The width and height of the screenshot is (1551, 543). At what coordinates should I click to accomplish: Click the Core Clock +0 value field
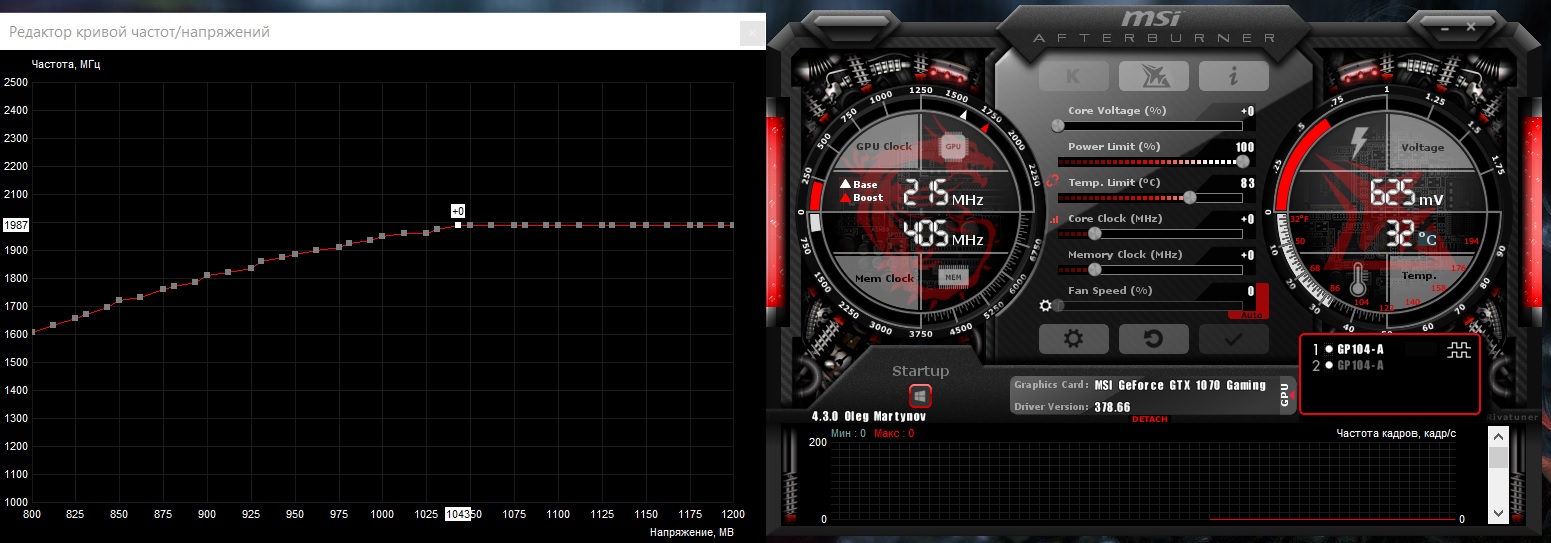(x=1246, y=219)
